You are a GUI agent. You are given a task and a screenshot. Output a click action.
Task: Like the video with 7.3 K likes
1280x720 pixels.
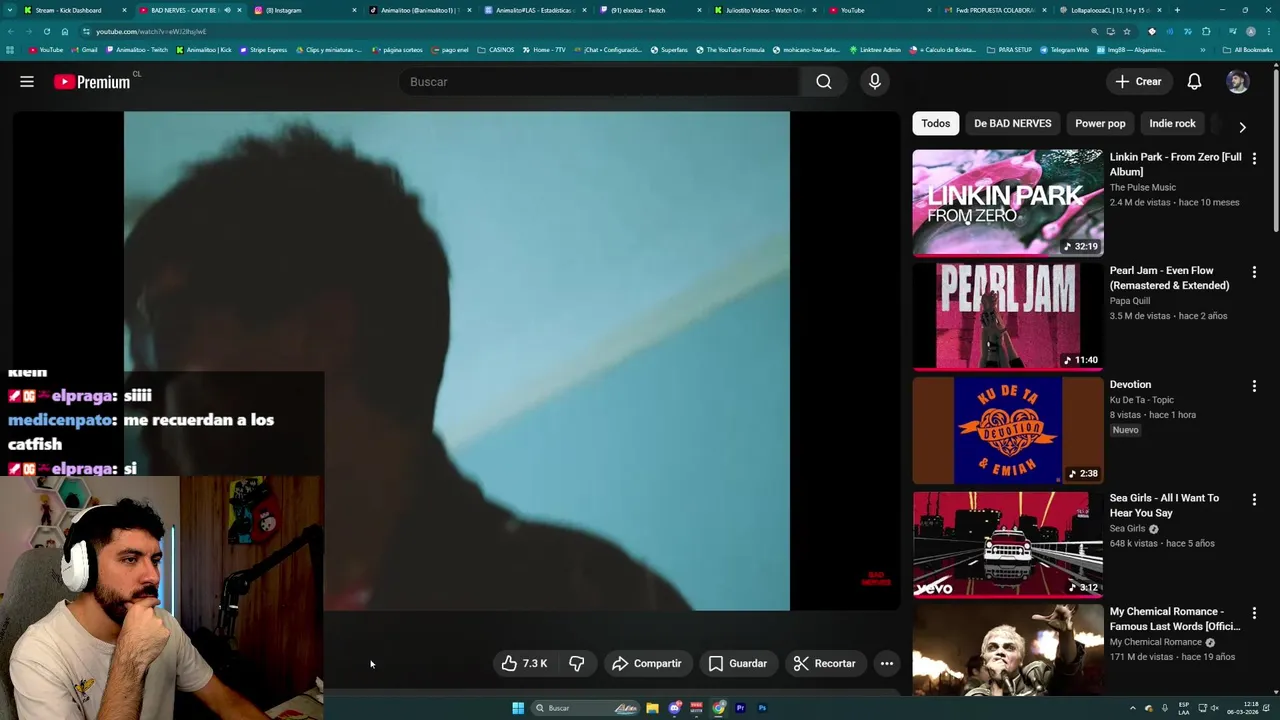point(525,663)
